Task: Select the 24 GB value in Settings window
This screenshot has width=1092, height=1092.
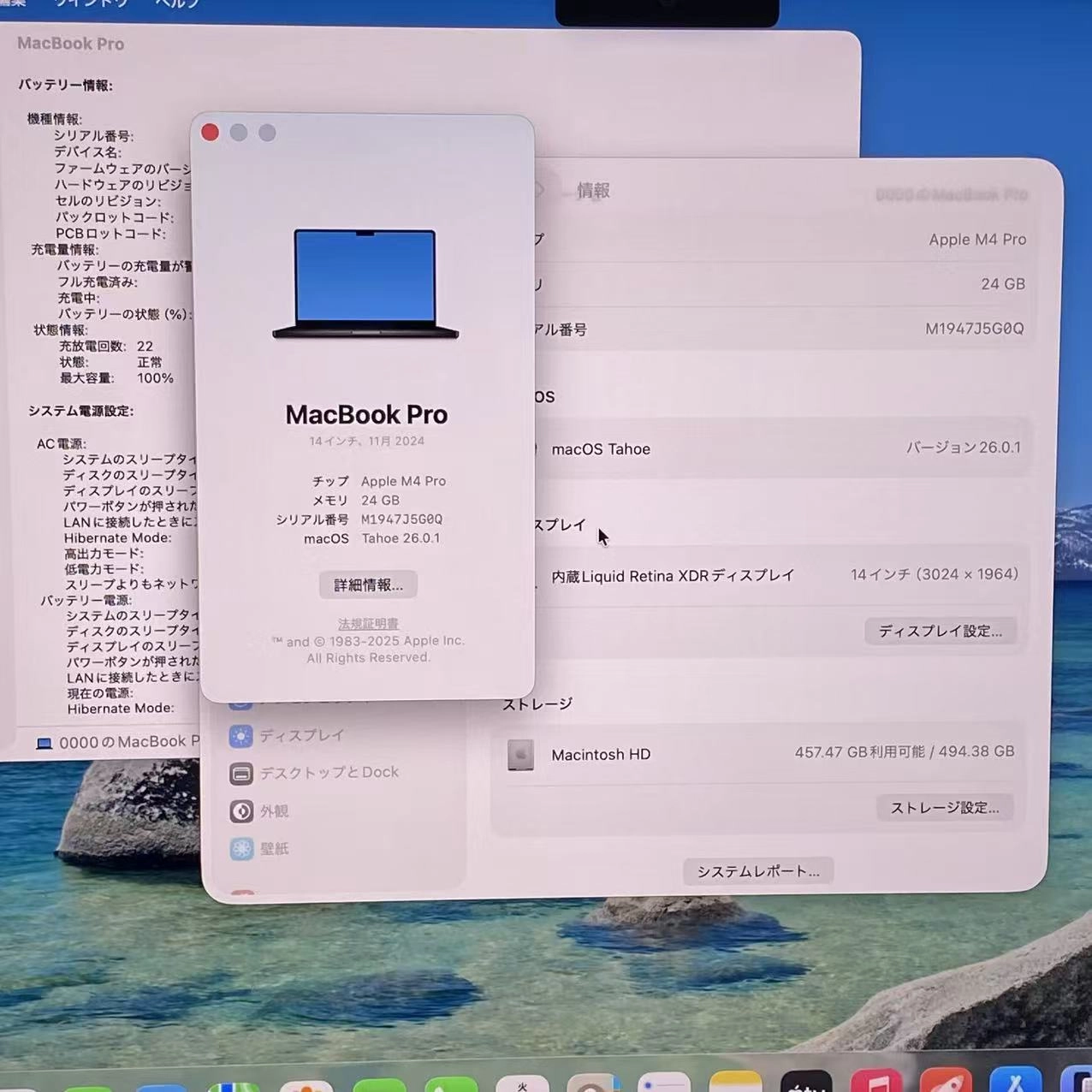Action: click(x=1003, y=284)
